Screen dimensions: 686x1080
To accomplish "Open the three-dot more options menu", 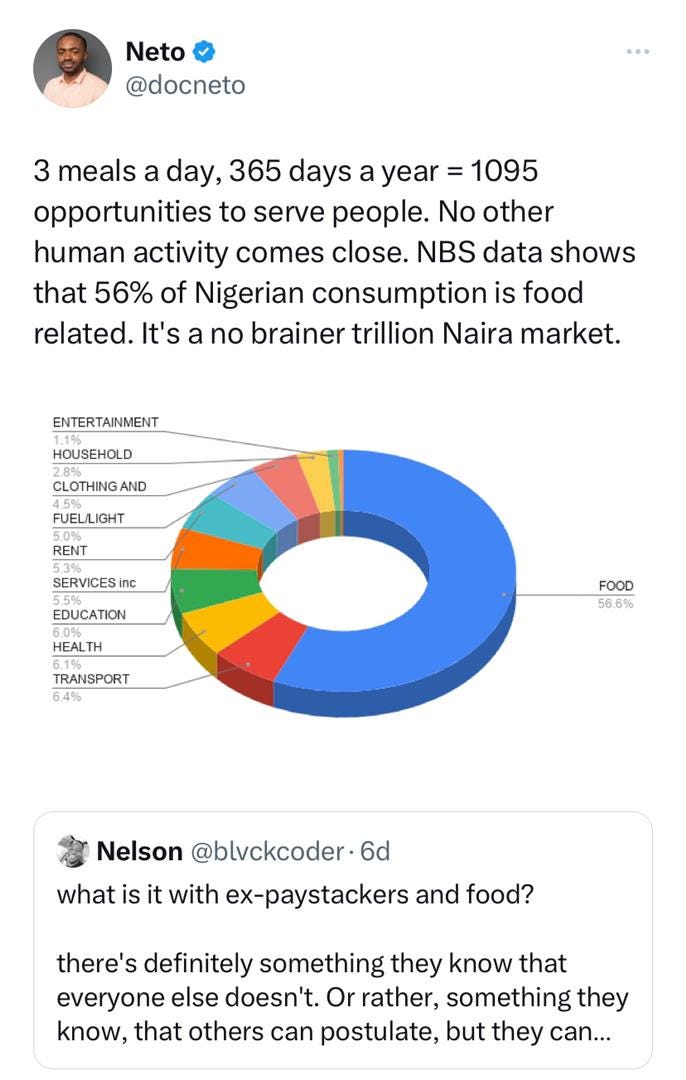I will (x=638, y=52).
